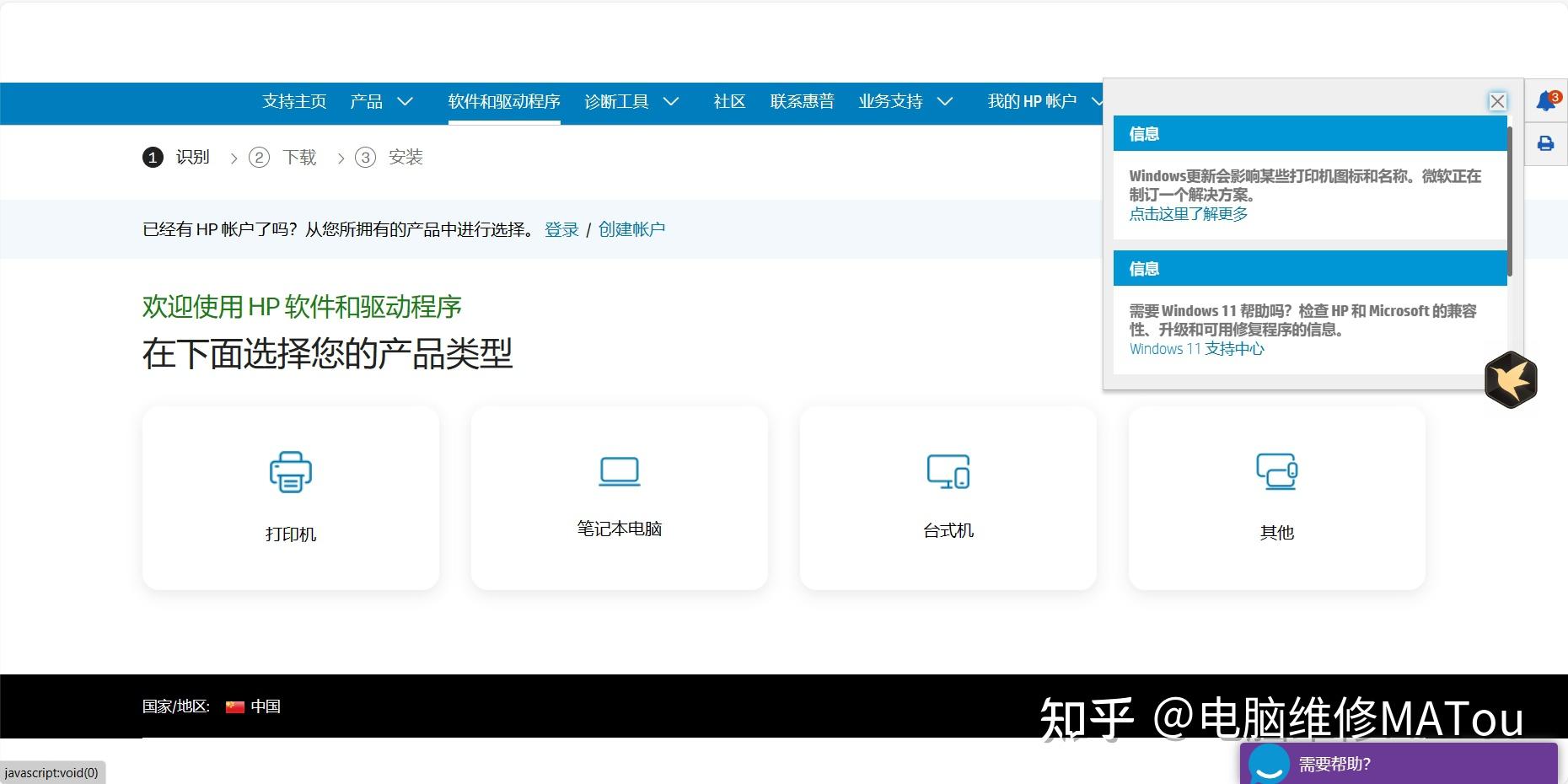Open the 需要帮助? chat button
The height and width of the screenshot is (784, 1568).
click(x=1399, y=764)
